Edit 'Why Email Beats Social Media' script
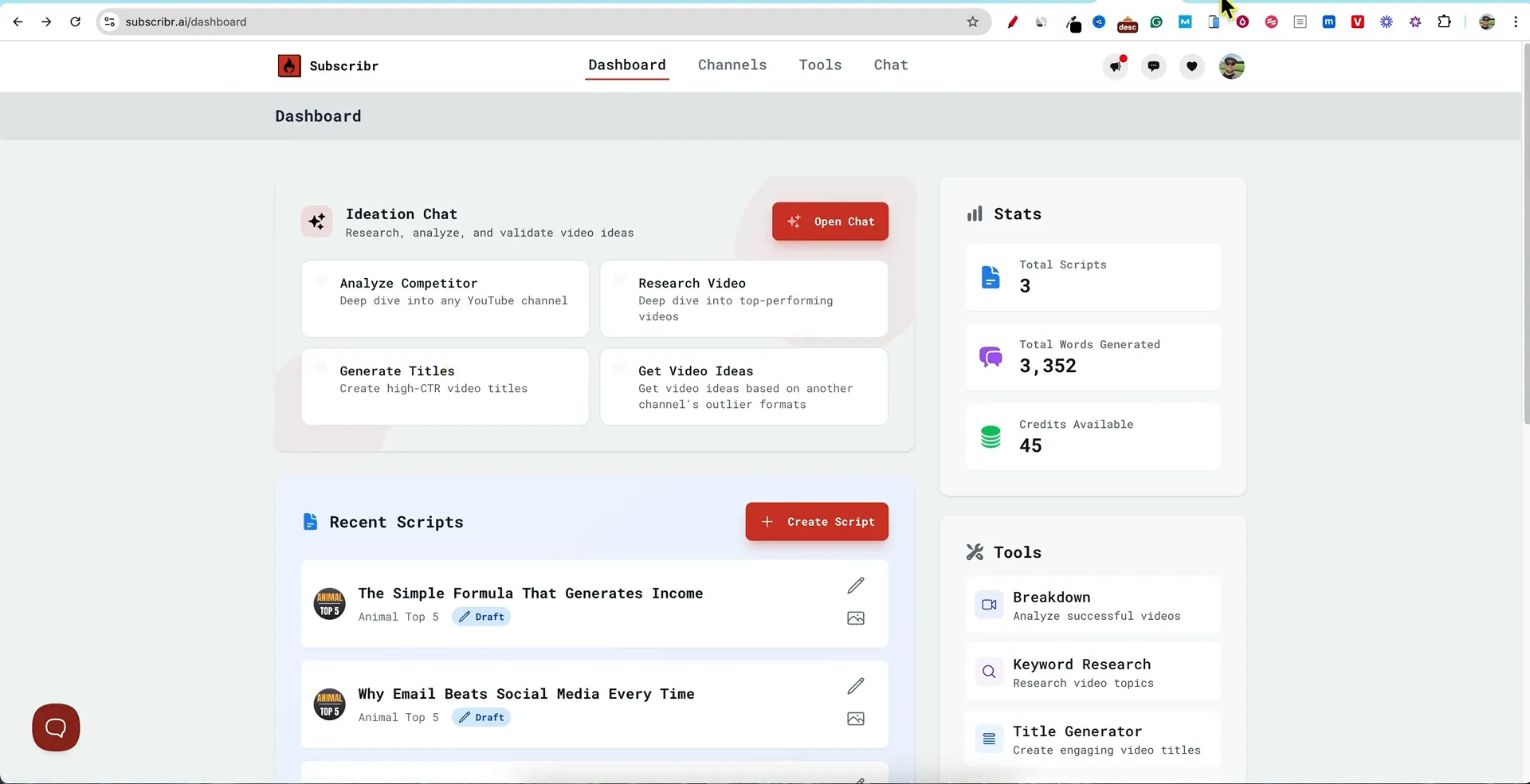 pyautogui.click(x=856, y=686)
